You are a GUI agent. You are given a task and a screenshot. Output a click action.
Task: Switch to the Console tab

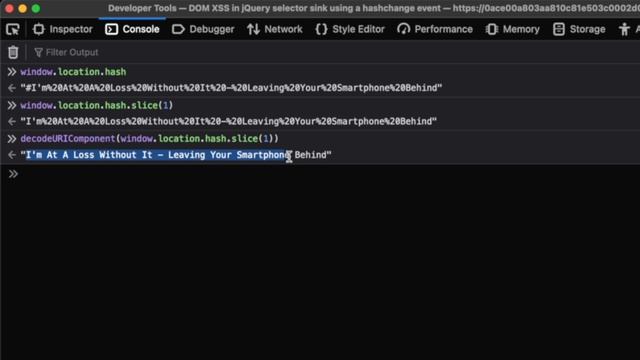[x=132, y=29]
